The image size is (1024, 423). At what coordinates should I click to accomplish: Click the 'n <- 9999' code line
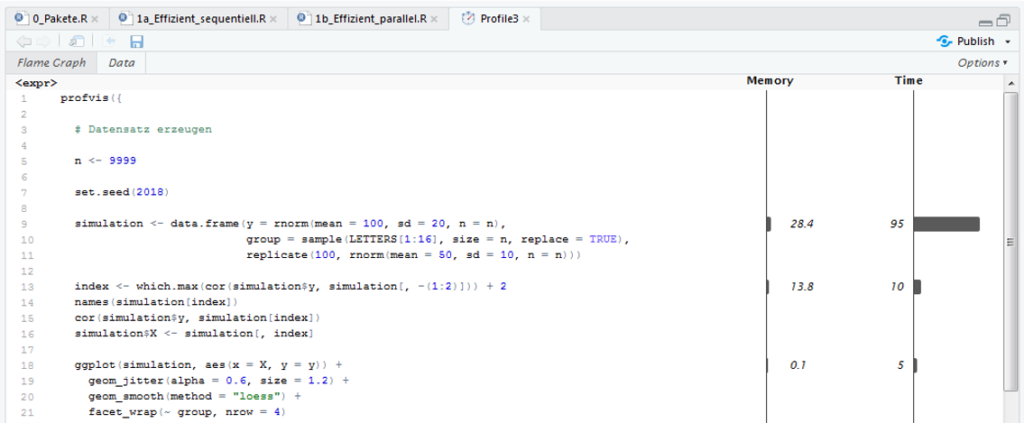coord(105,161)
